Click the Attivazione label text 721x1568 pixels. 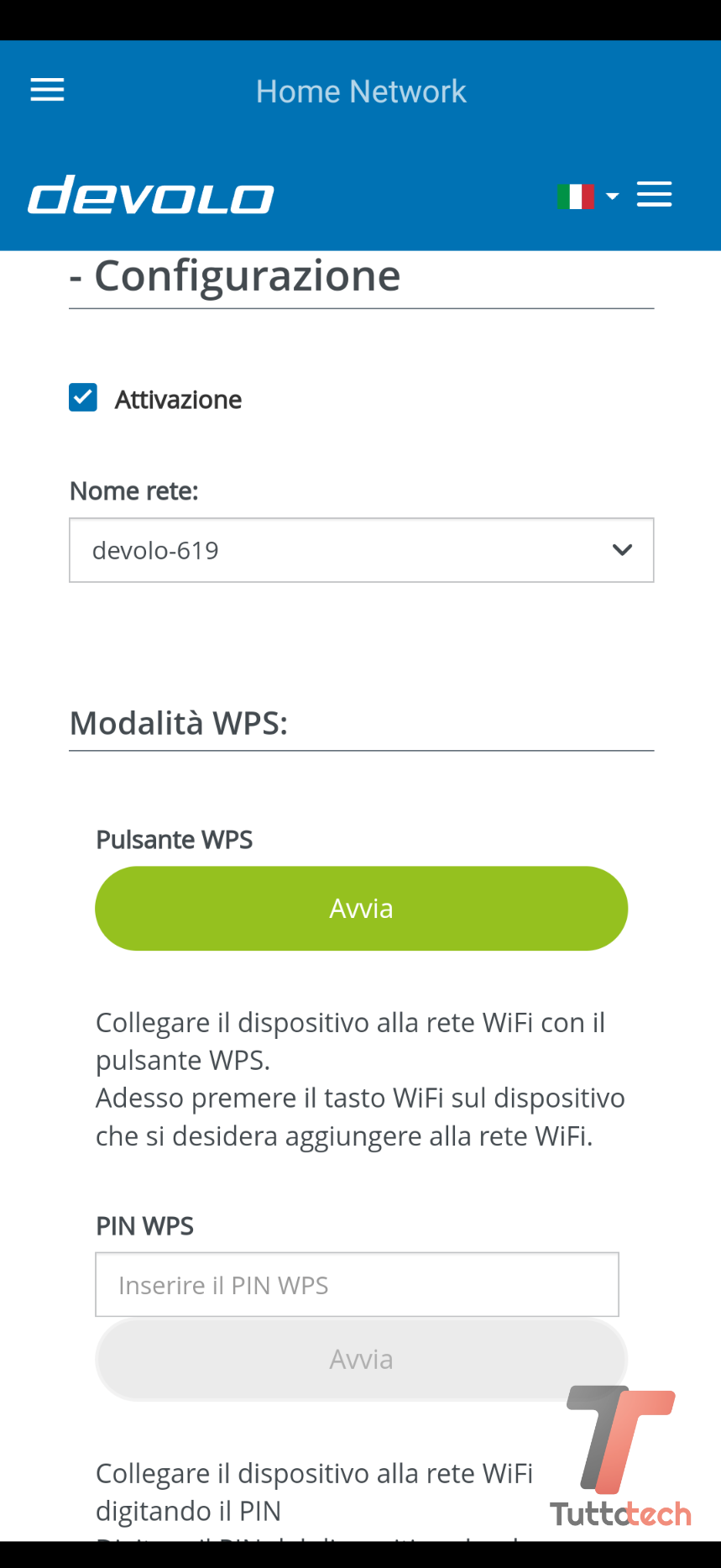pyautogui.click(x=178, y=400)
